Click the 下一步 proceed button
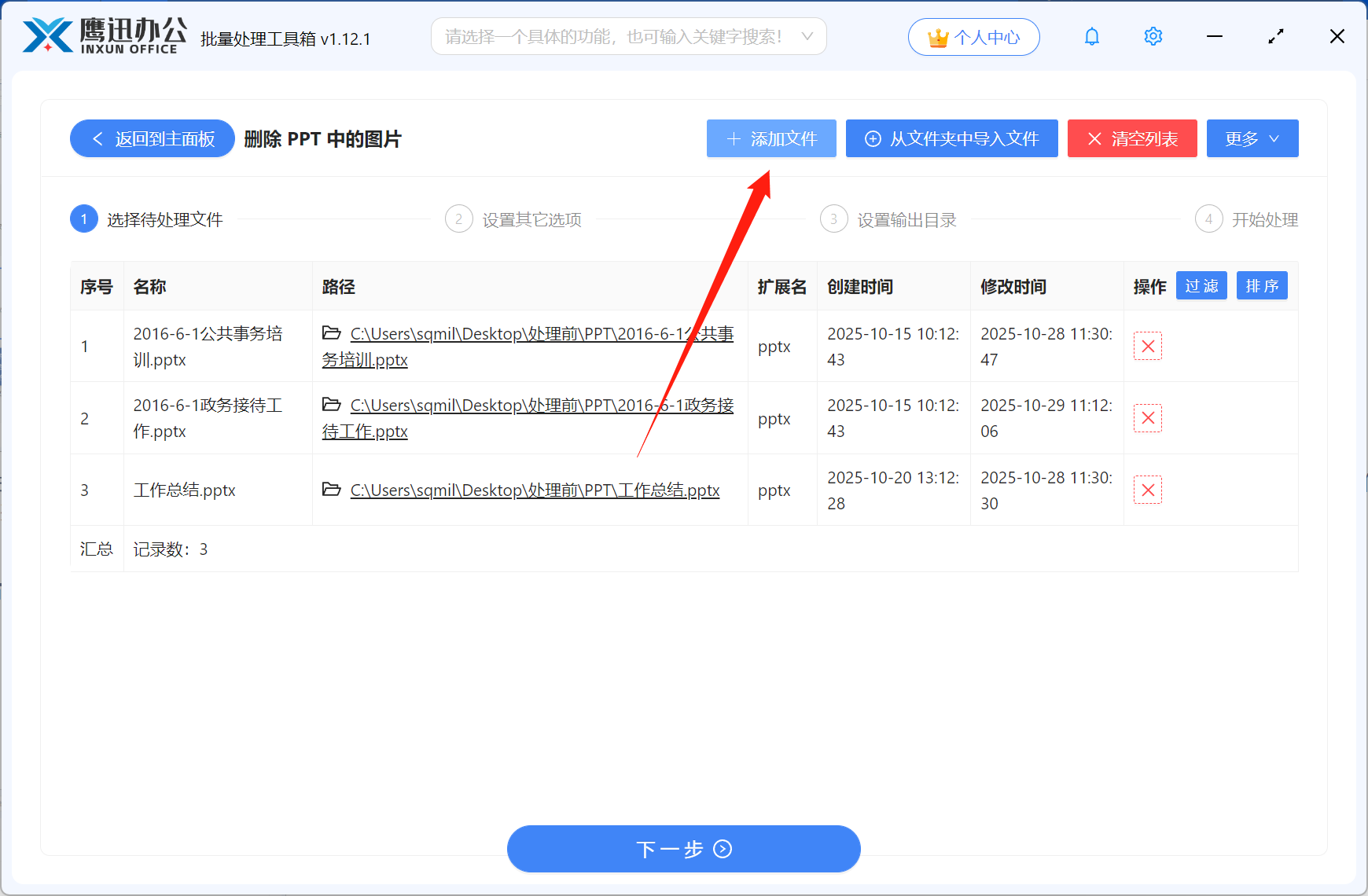This screenshot has width=1368, height=896. point(683,849)
